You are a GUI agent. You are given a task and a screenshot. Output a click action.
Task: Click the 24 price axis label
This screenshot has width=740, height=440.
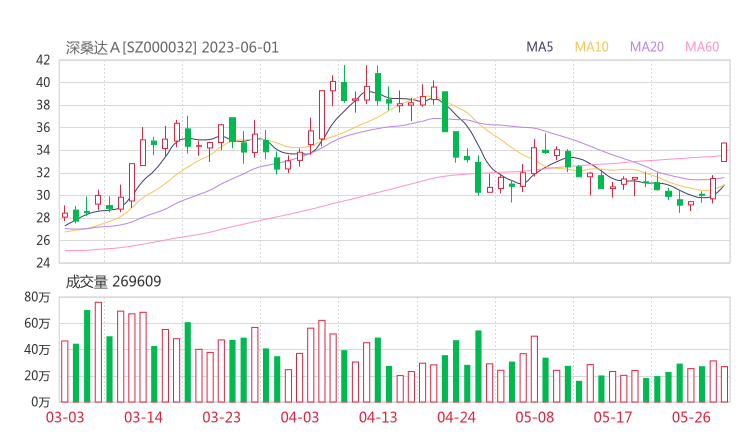(x=43, y=263)
